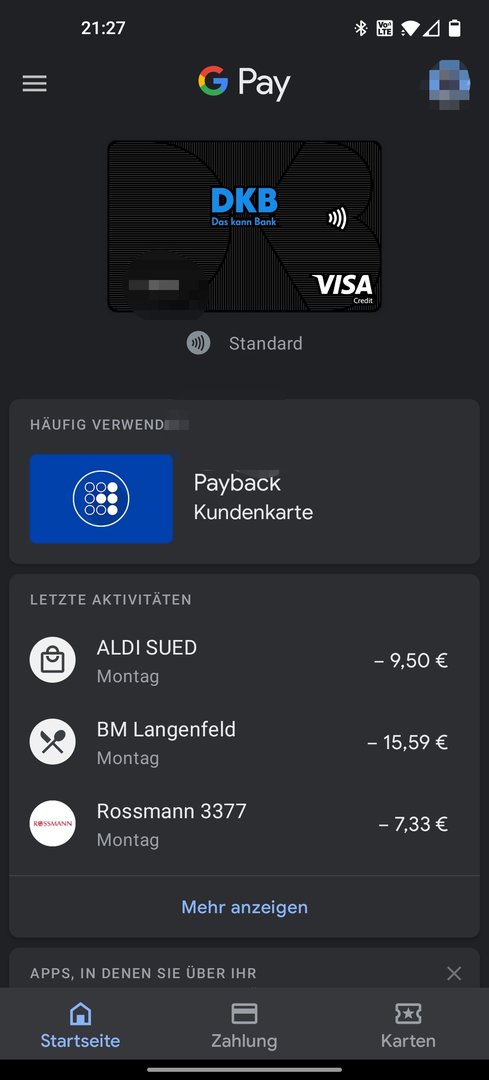Viewport: 489px width, 1080px height.
Task: Open the ALDI SUED transaction
Action: click(244, 661)
